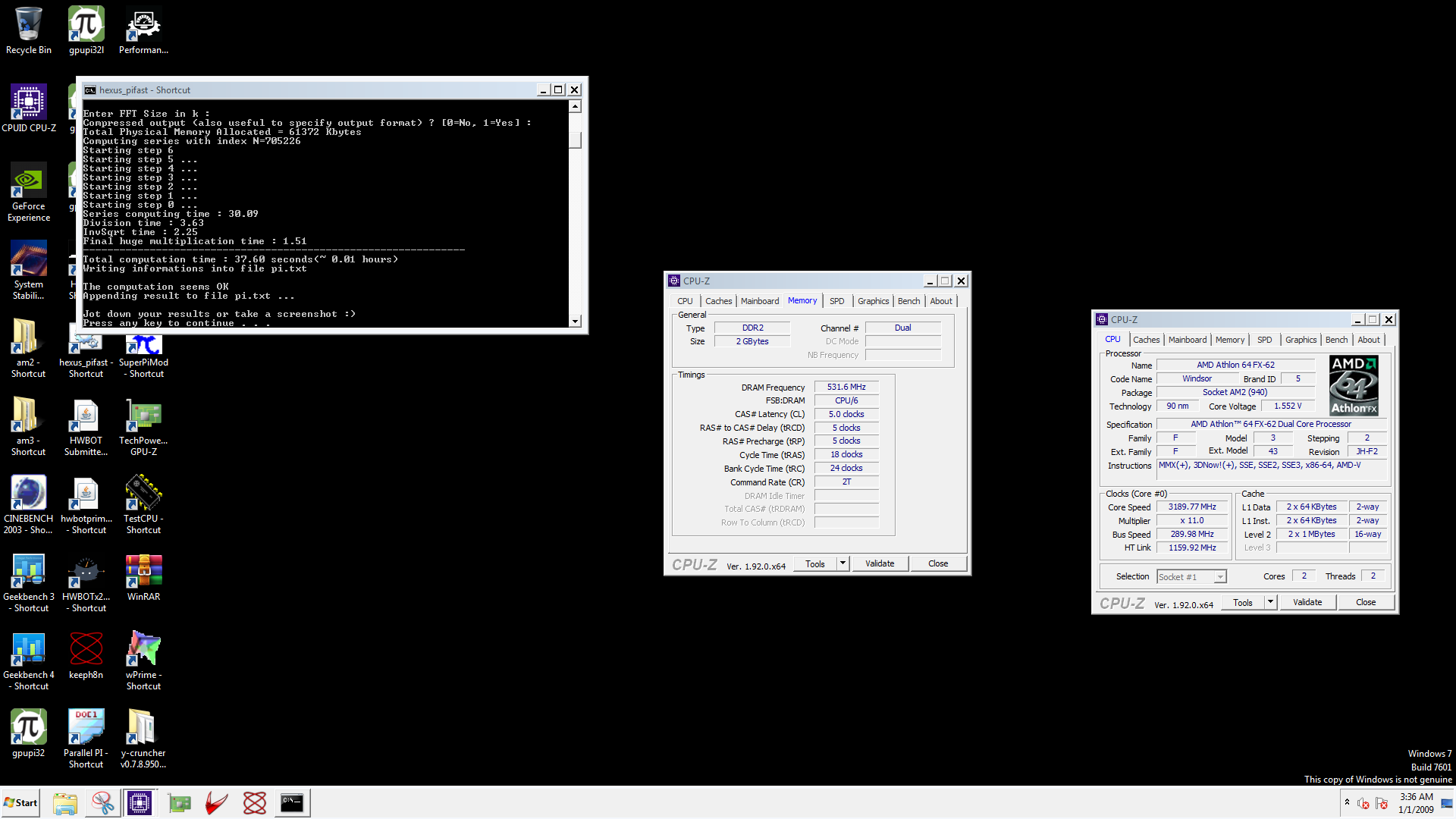Click the Show Desktop button on taskbar
The width and height of the screenshot is (1456, 819).
point(1448,802)
